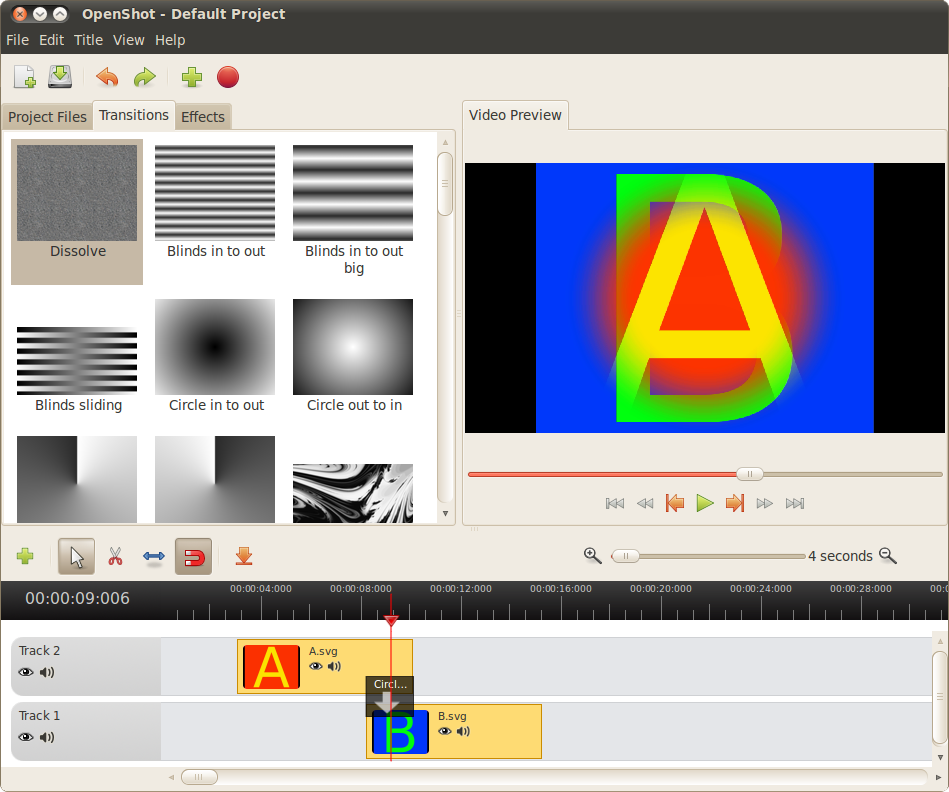Click the Add Marker icon
This screenshot has width=949, height=792.
(x=243, y=556)
